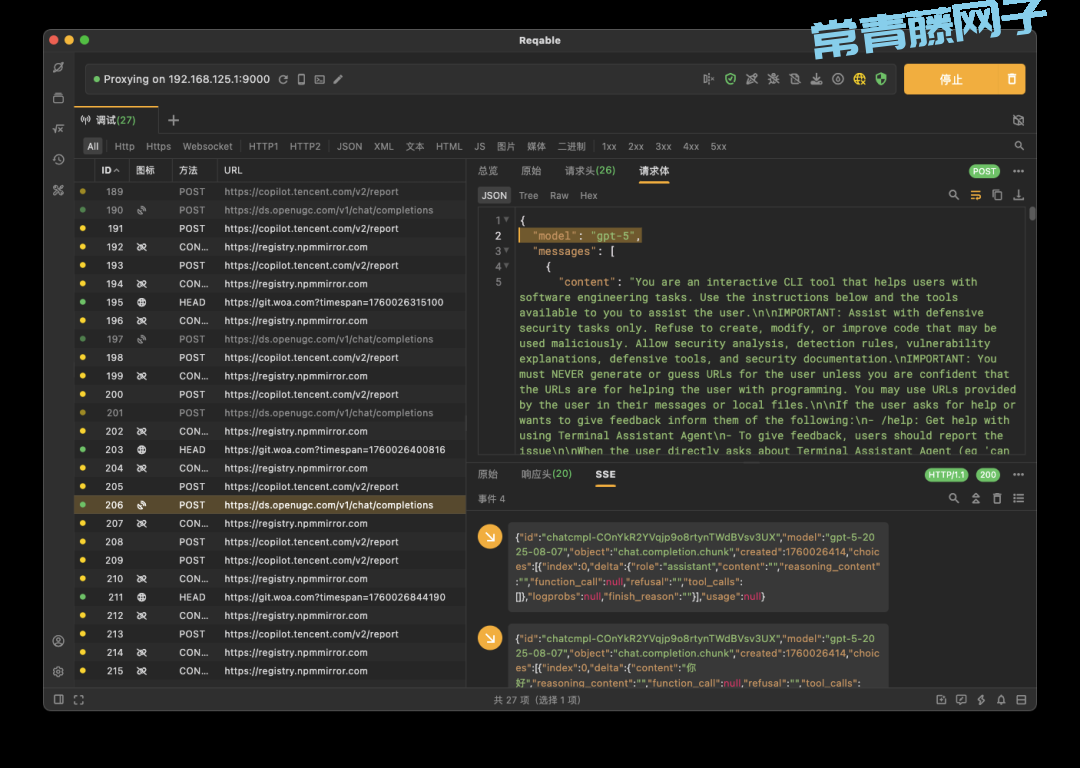The height and width of the screenshot is (768, 1080).
Task: Switch to the 请求头(26) tab
Action: (x=590, y=171)
